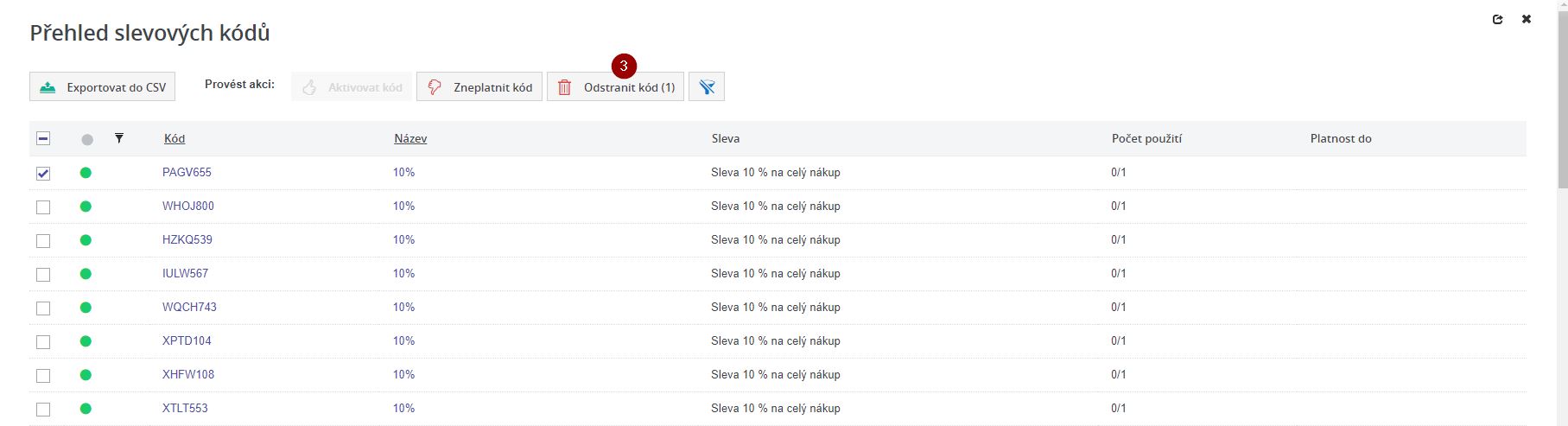Click the clear filter funnel icon
The height and width of the screenshot is (426, 1568).
(707, 87)
